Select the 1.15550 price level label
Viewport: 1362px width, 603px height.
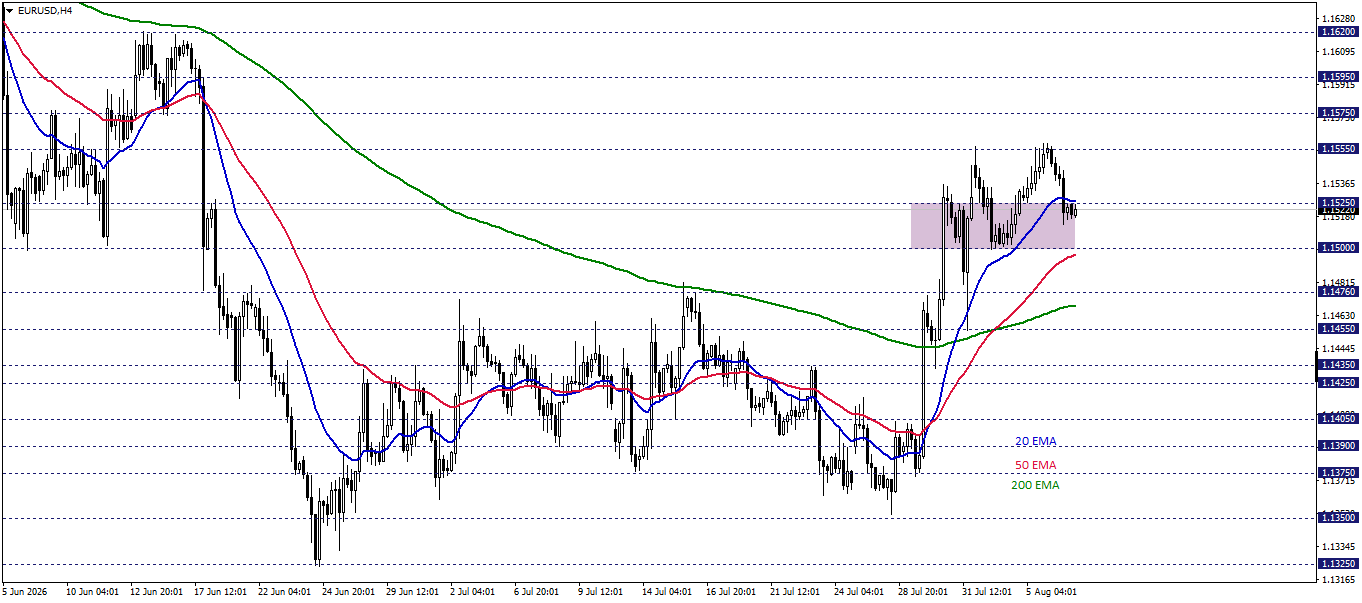click(x=1338, y=148)
